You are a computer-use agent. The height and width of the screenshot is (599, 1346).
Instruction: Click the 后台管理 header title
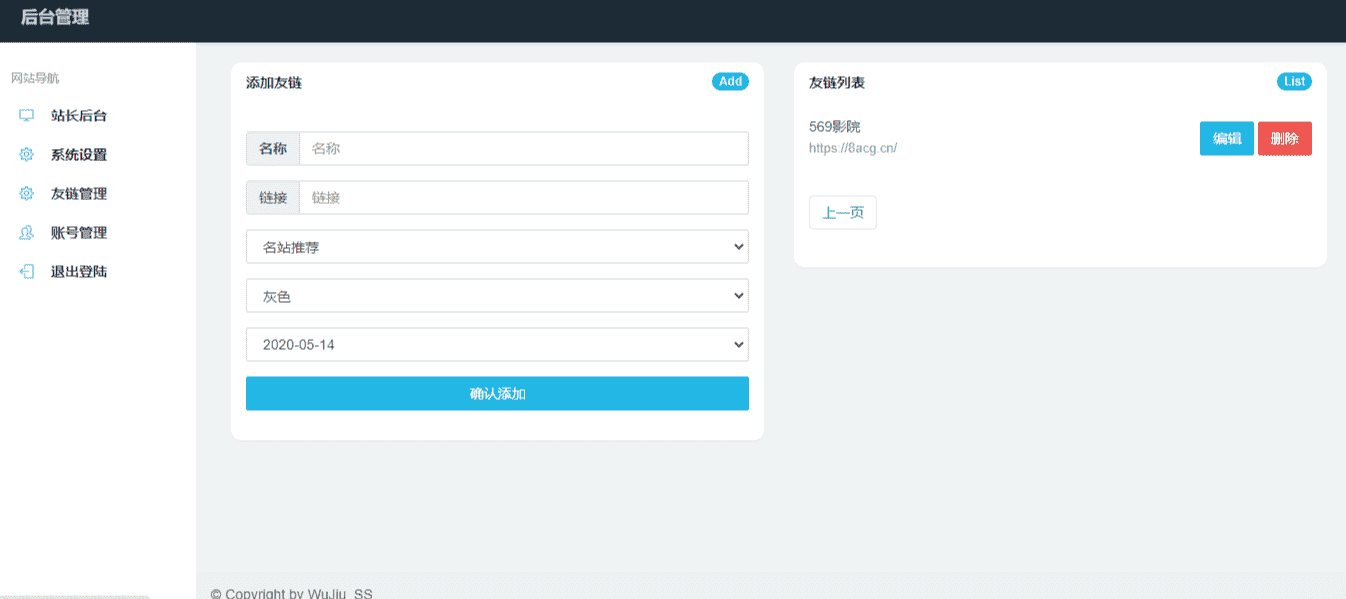(55, 17)
